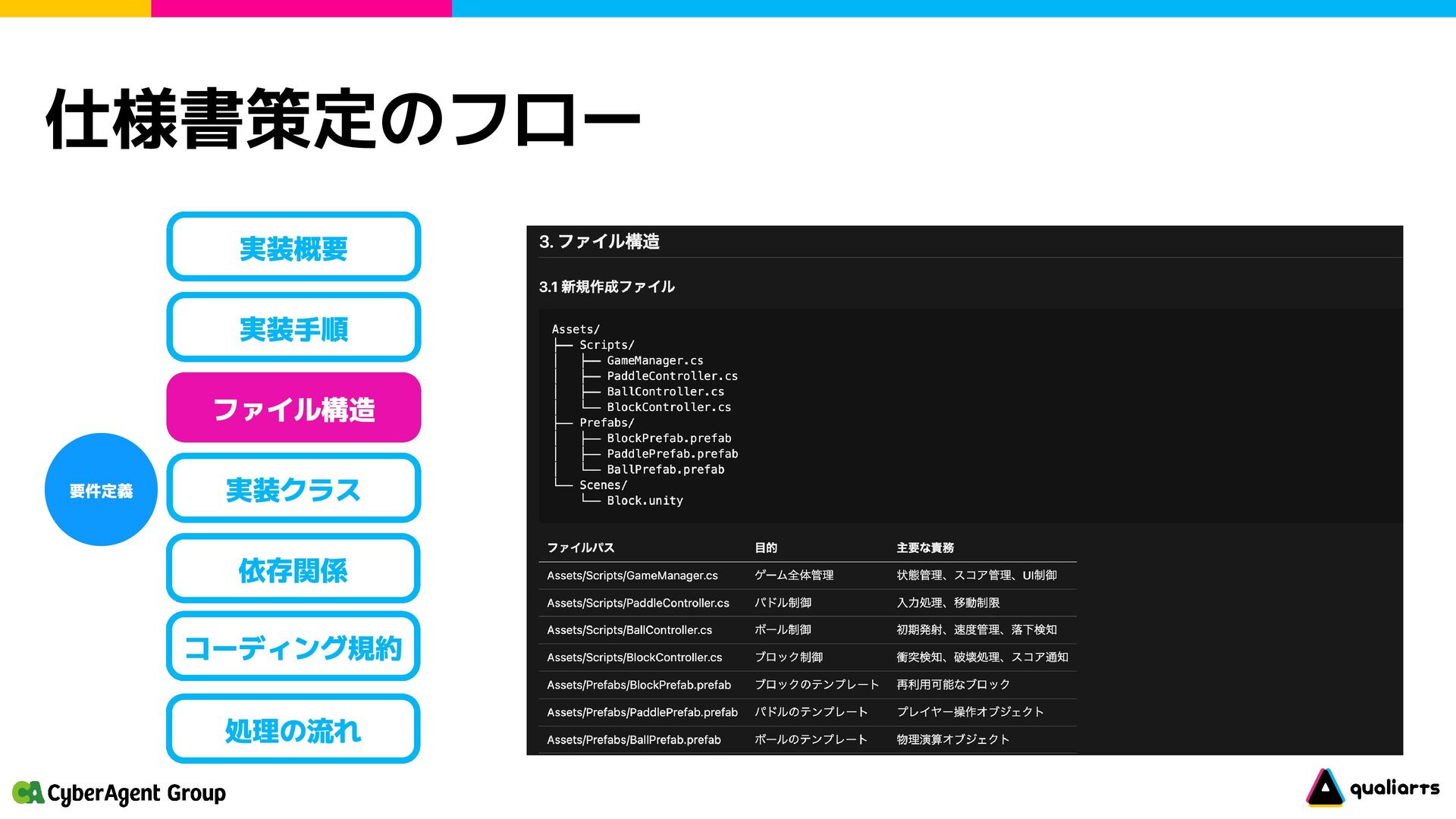Click the highlighted ファイル構造 box
1456x819 pixels.
click(x=293, y=408)
